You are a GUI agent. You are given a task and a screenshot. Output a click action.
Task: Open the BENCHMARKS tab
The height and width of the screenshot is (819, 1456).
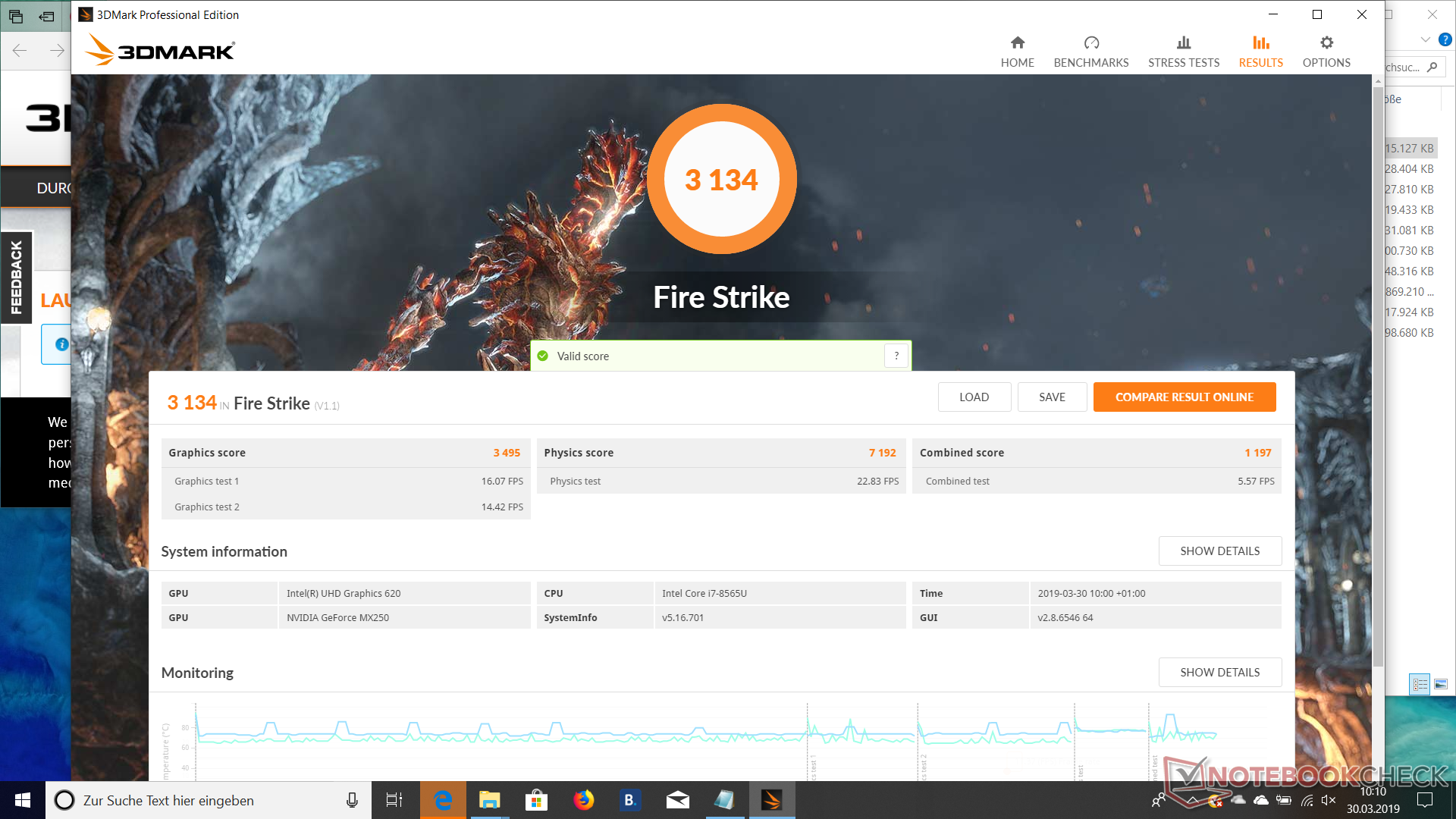pyautogui.click(x=1090, y=52)
